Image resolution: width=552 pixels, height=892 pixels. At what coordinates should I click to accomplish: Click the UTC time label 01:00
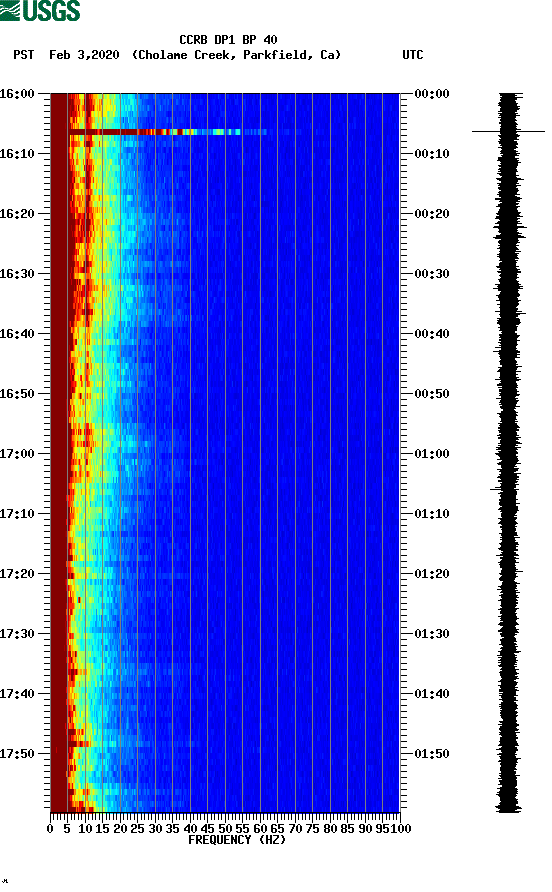coord(432,454)
